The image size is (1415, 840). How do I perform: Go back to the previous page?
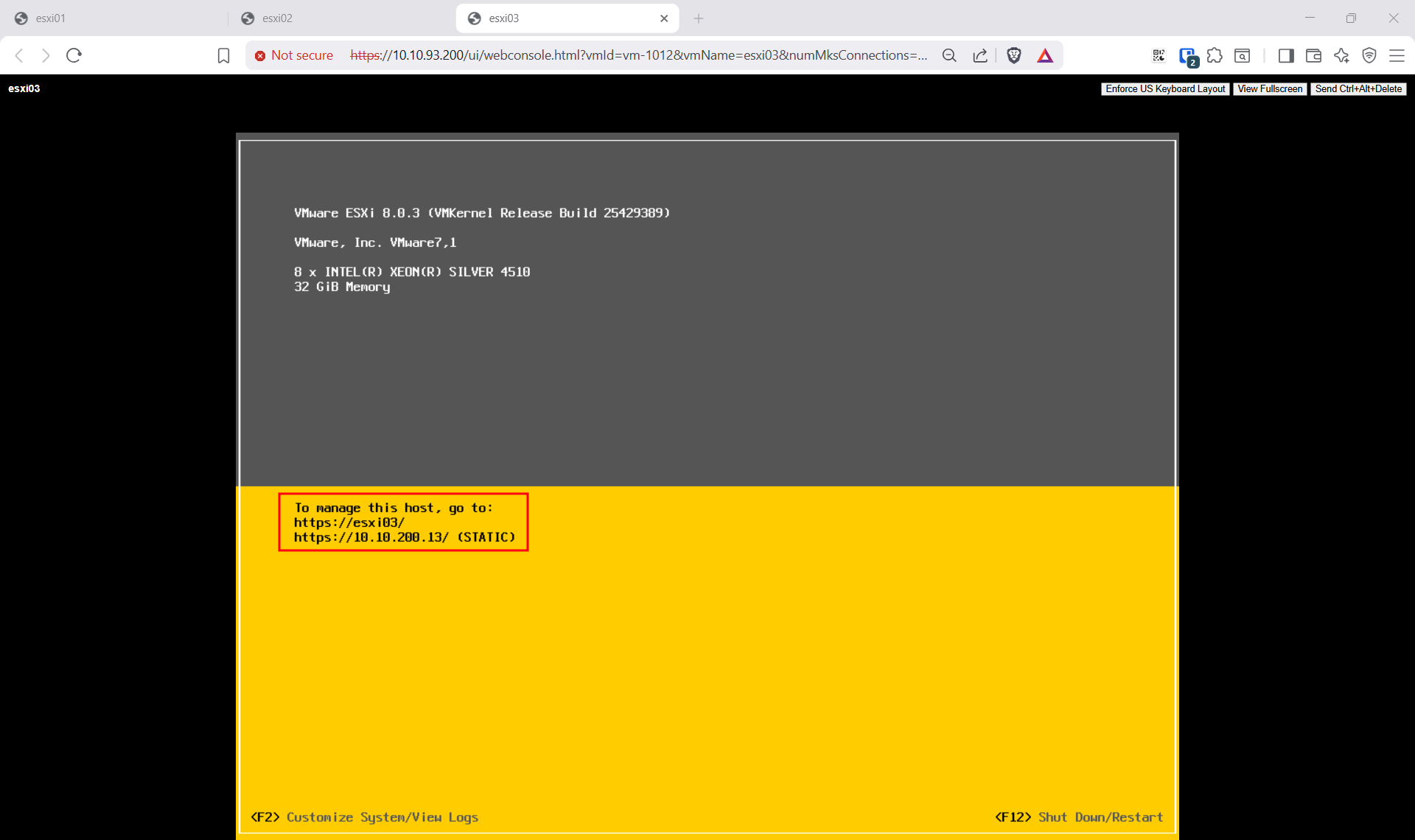20,55
